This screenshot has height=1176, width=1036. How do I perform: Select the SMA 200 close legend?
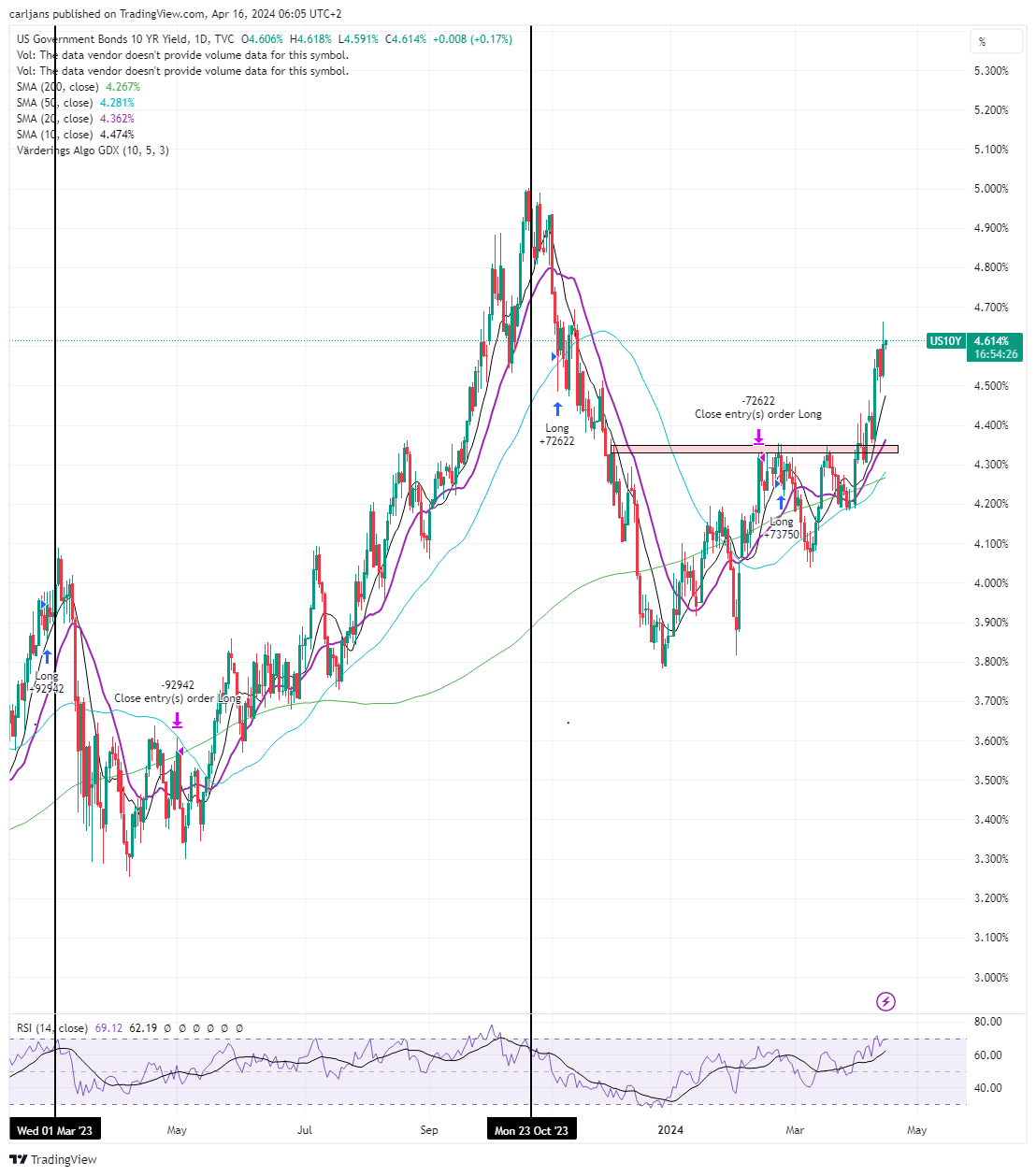pyautogui.click(x=79, y=87)
